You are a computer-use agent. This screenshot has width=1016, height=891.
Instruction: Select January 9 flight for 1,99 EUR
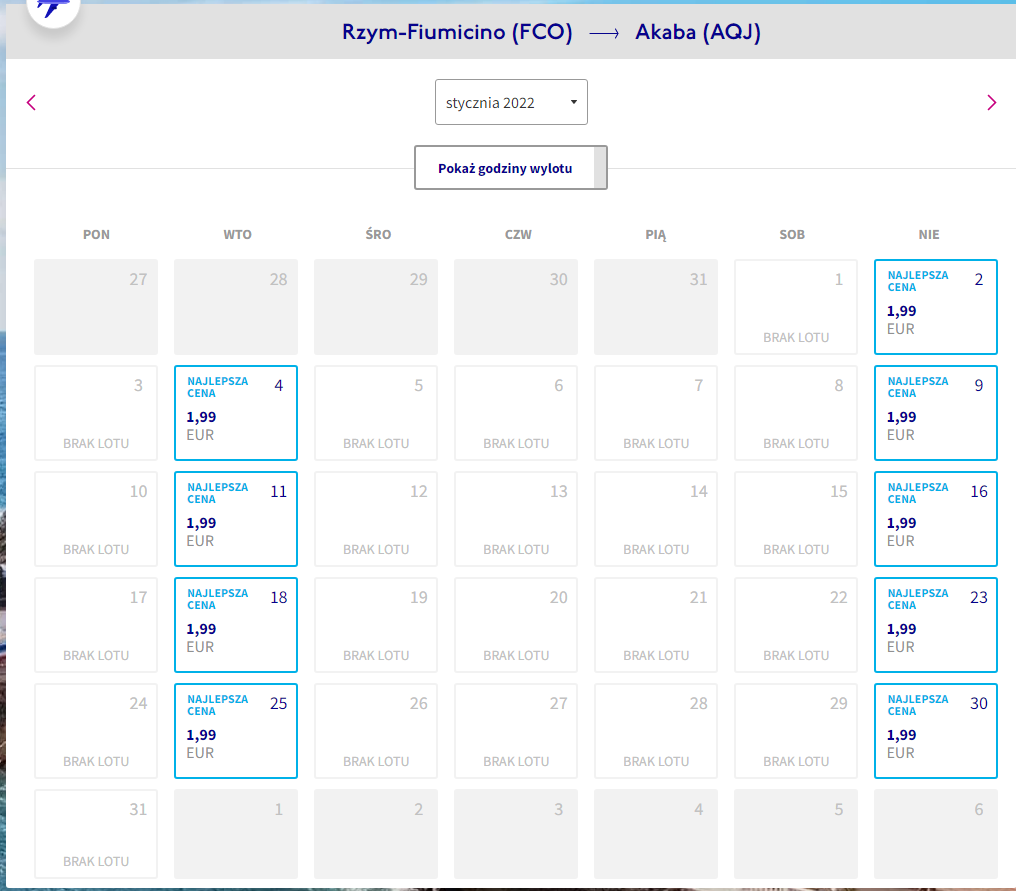click(x=936, y=413)
